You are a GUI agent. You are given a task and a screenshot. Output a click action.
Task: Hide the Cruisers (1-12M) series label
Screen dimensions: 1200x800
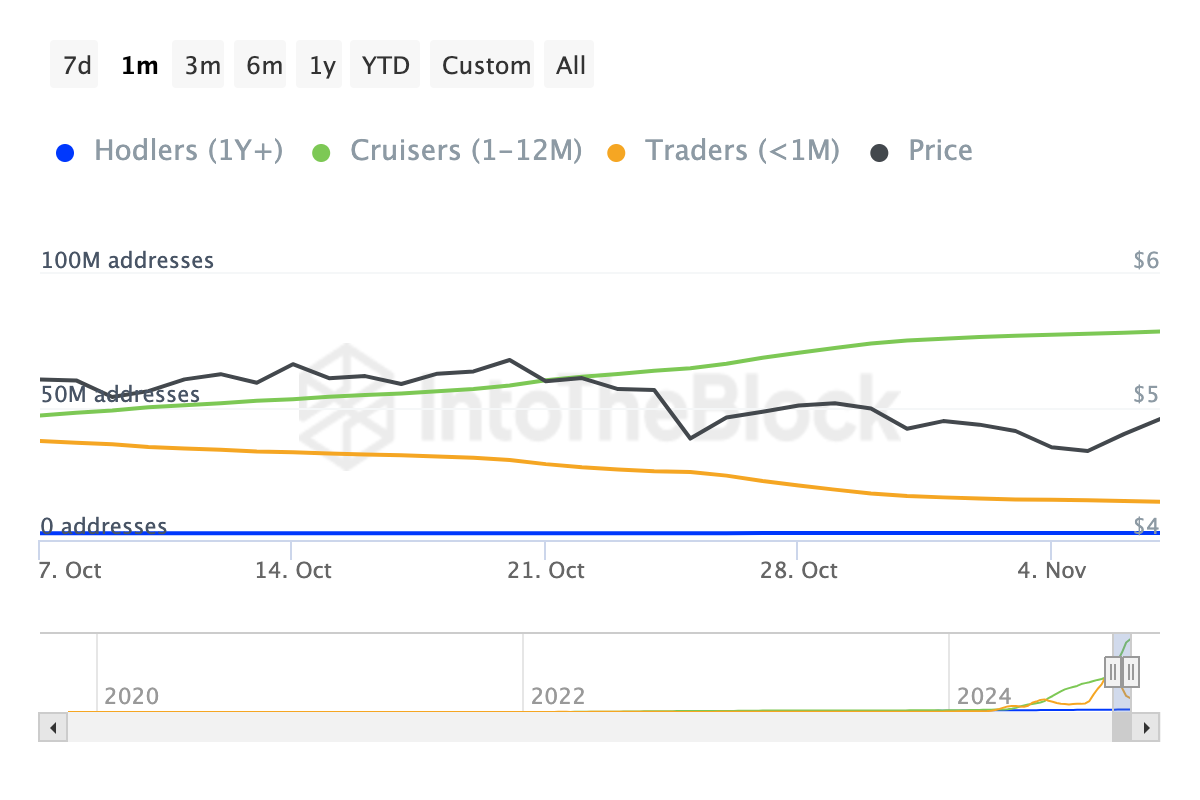pos(466,151)
